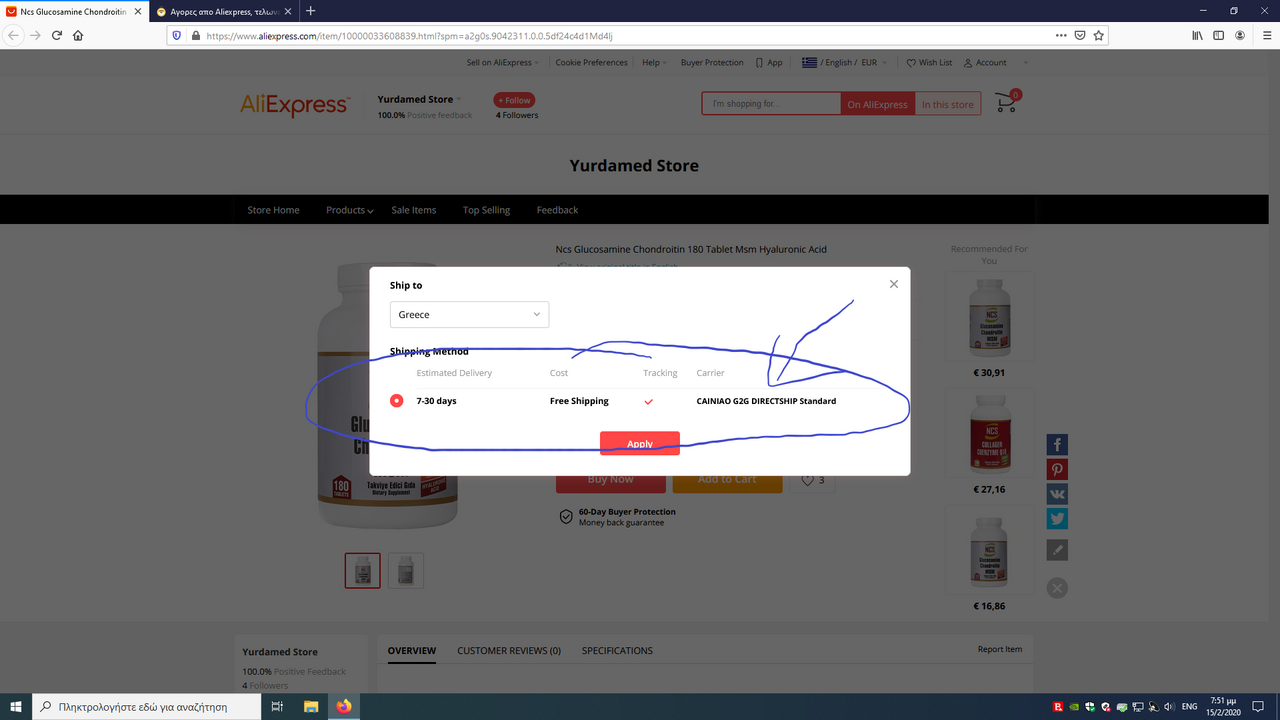This screenshot has height=720, width=1280.
Task: Select first product image thumbnail
Action: pos(362,570)
